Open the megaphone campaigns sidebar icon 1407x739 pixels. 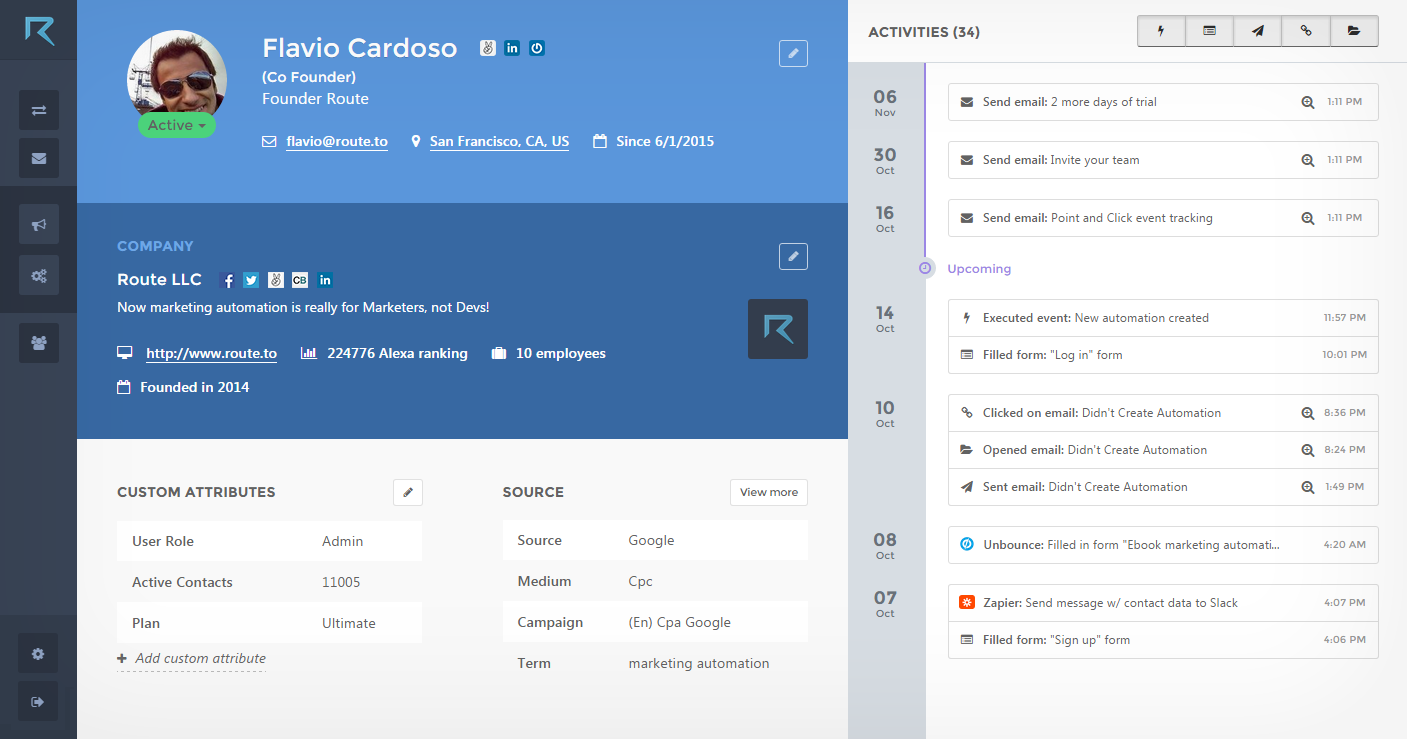pyautogui.click(x=39, y=225)
